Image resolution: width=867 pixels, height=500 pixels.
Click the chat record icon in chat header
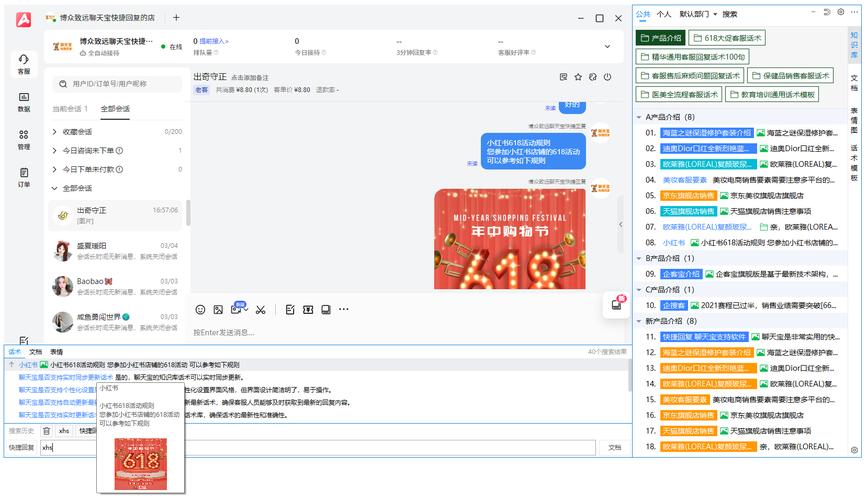coord(563,77)
